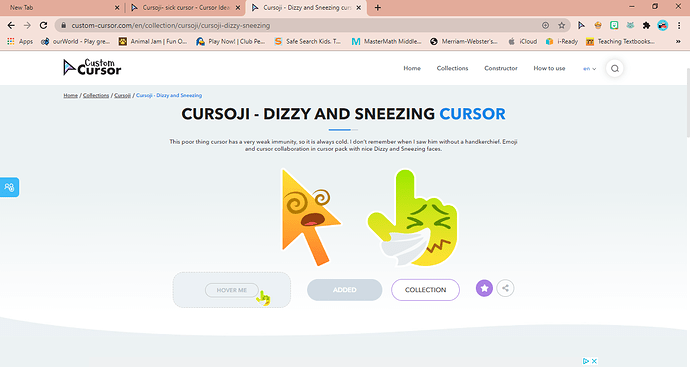Click the green extension icon in toolbar

pos(614,26)
